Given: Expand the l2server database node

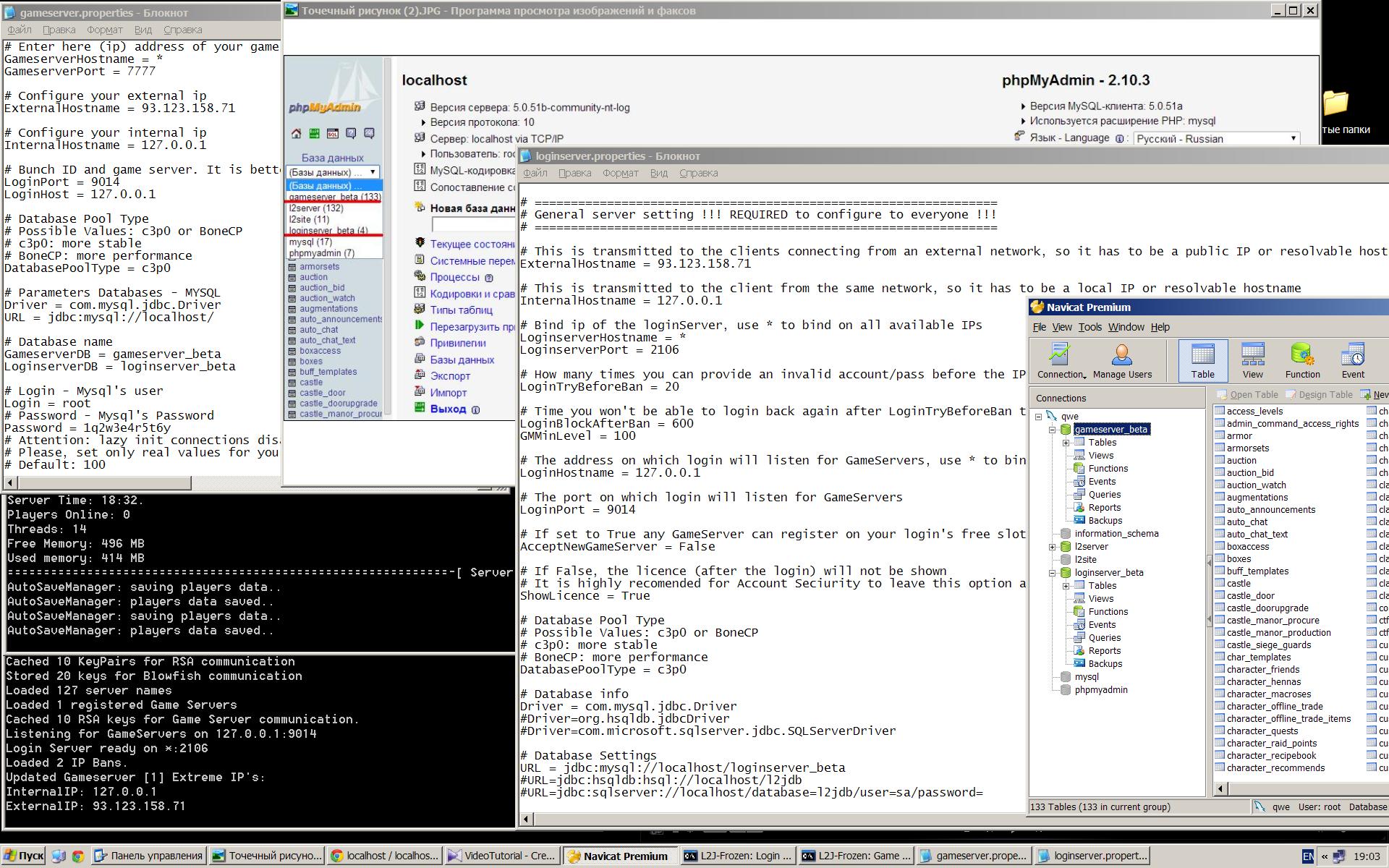Looking at the screenshot, I should (1053, 547).
